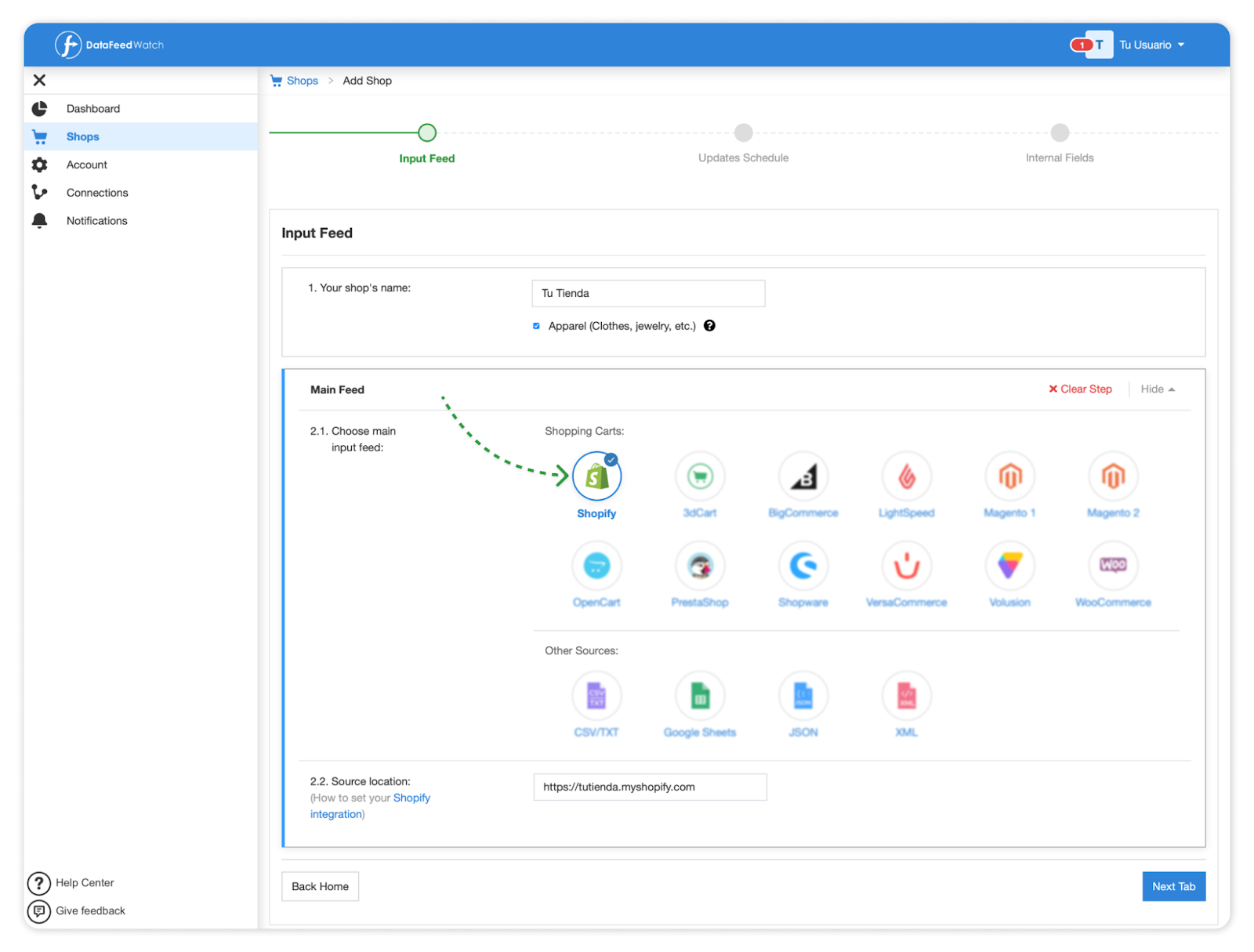Screen dimensions: 1254x952
Task: Select BigCommerce as input feed
Action: click(803, 476)
